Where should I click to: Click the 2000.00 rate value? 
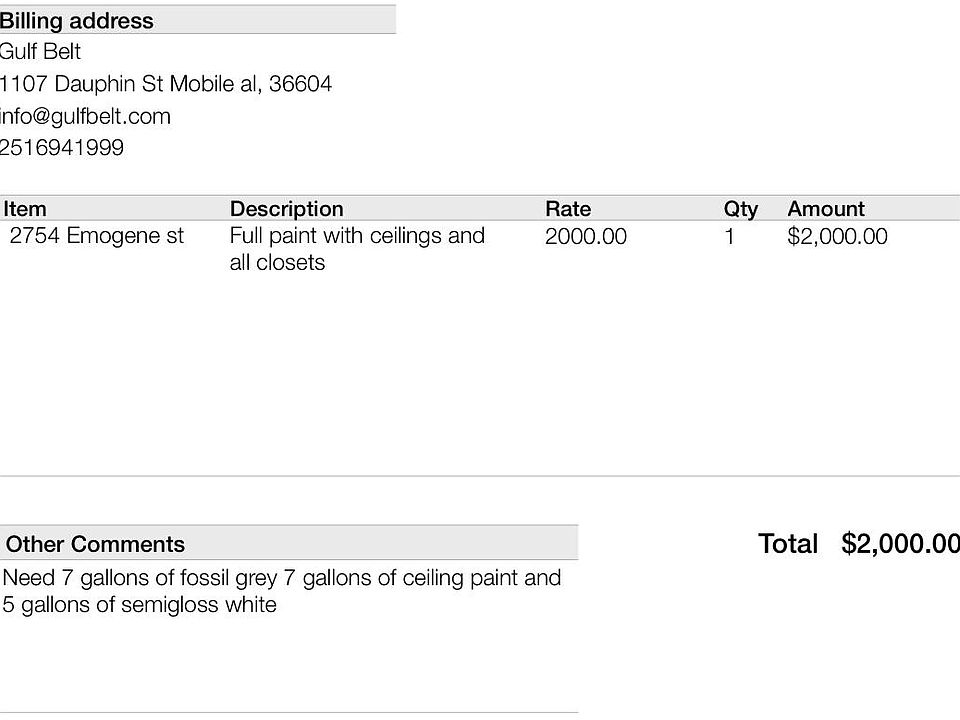point(586,236)
